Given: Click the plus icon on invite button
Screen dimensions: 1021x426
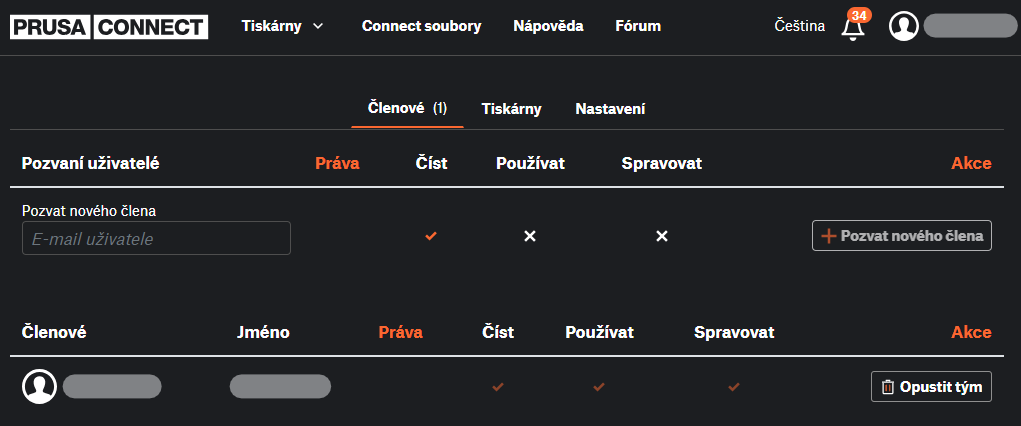Looking at the screenshot, I should point(828,236).
